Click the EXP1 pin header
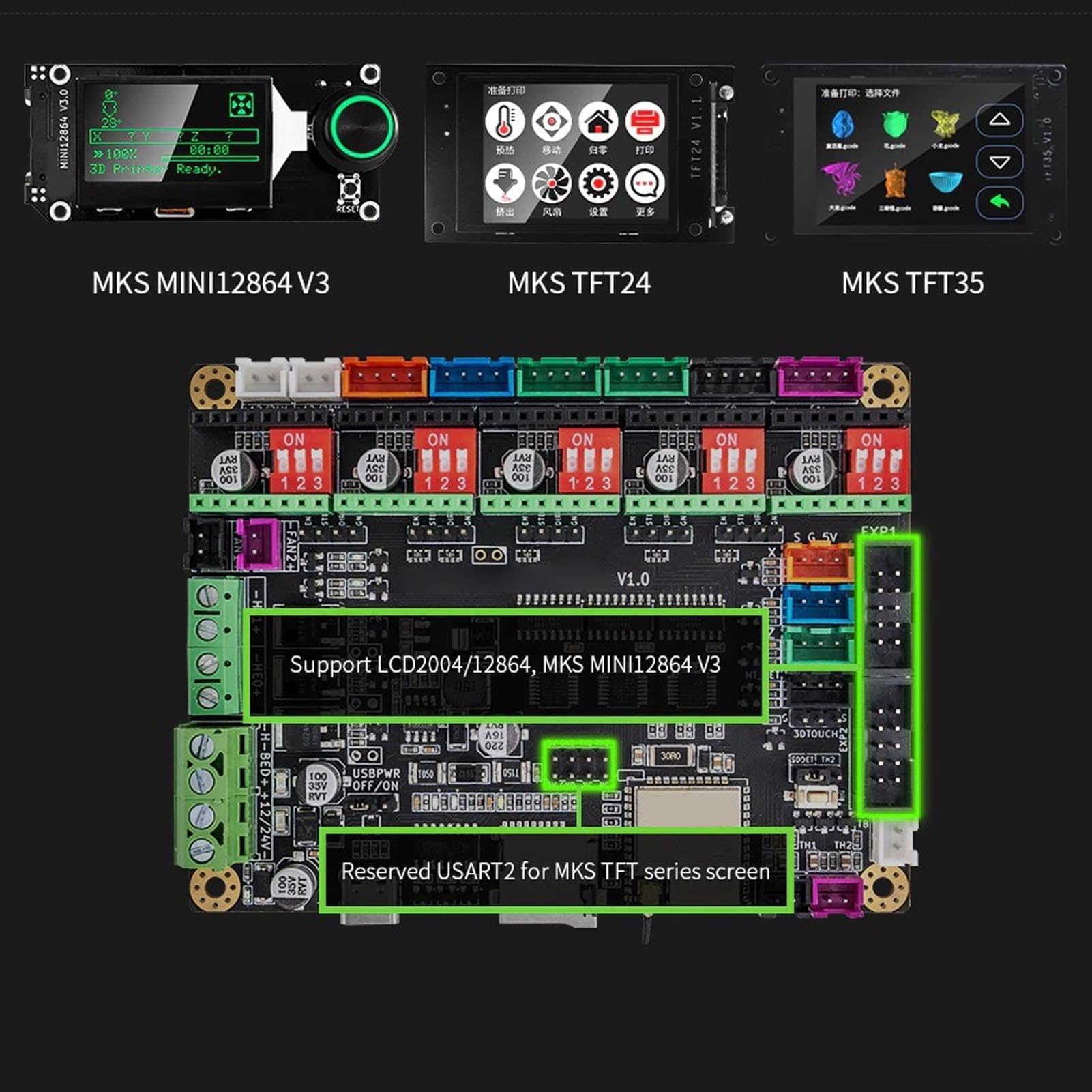 coord(888,606)
